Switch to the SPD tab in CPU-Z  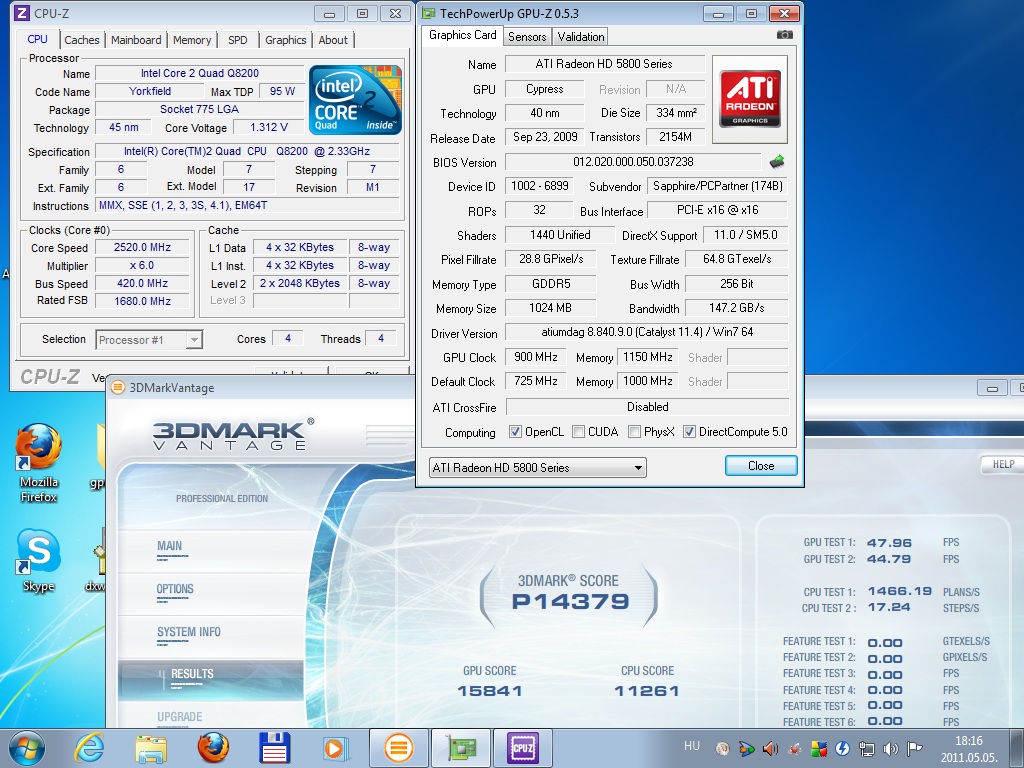click(238, 40)
